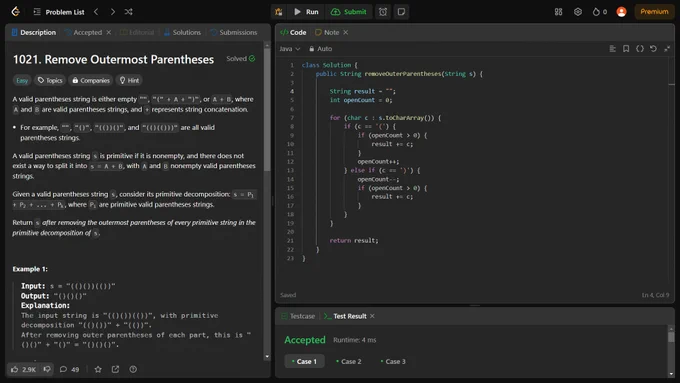Close the Test Result tab
Screen dimensions: 680x383
click(372, 316)
